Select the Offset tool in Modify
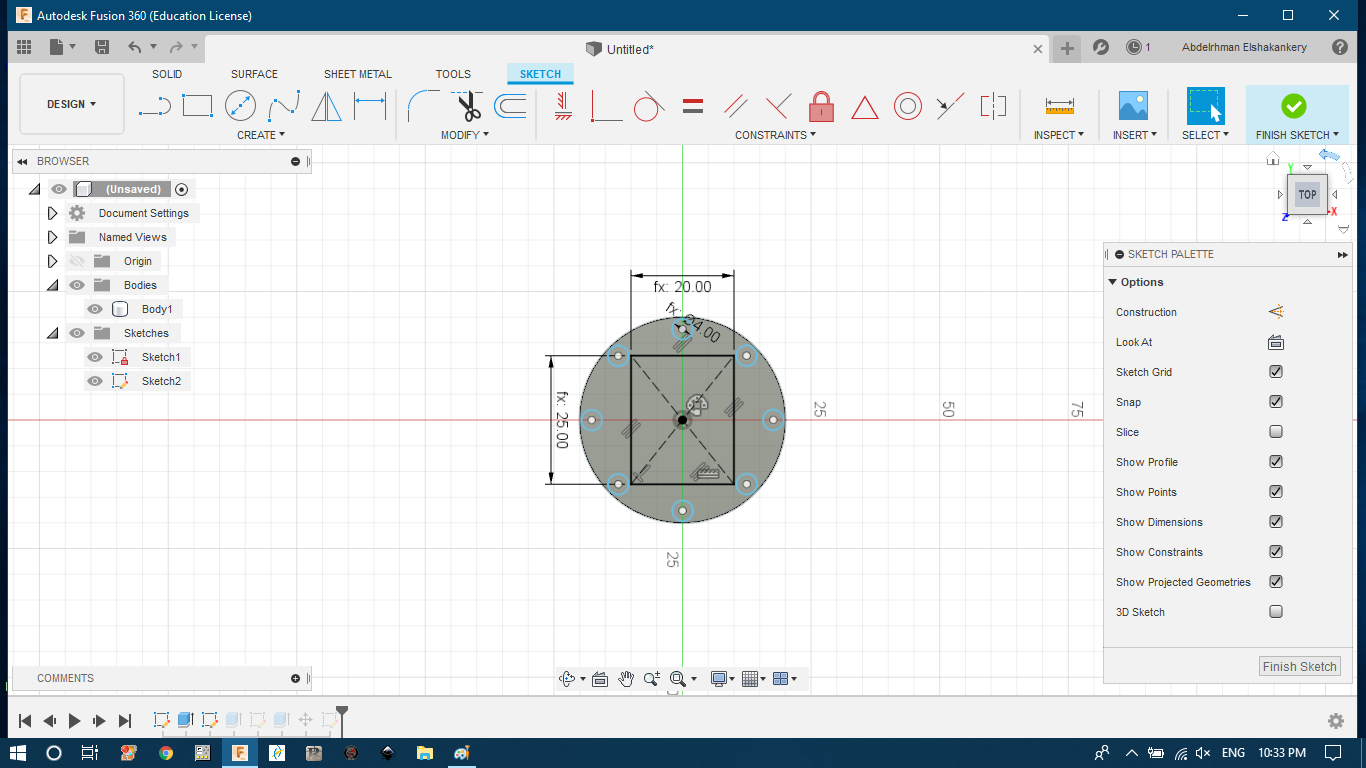1366x768 pixels. click(x=510, y=105)
